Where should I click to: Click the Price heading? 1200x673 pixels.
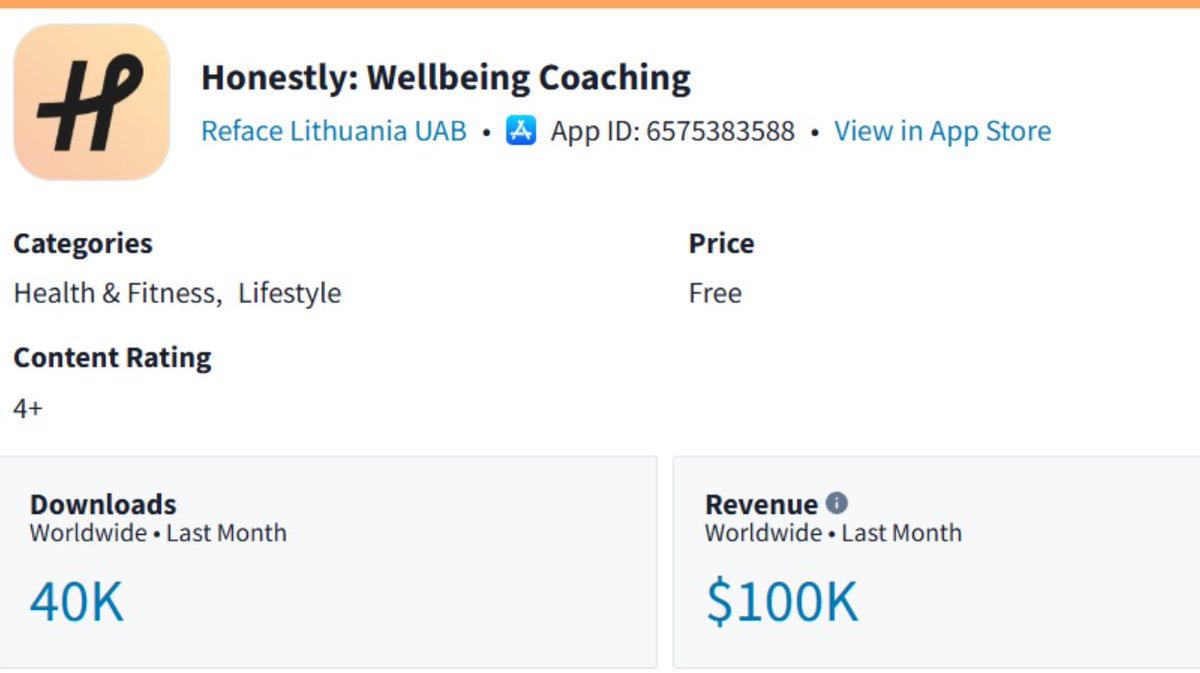722,243
